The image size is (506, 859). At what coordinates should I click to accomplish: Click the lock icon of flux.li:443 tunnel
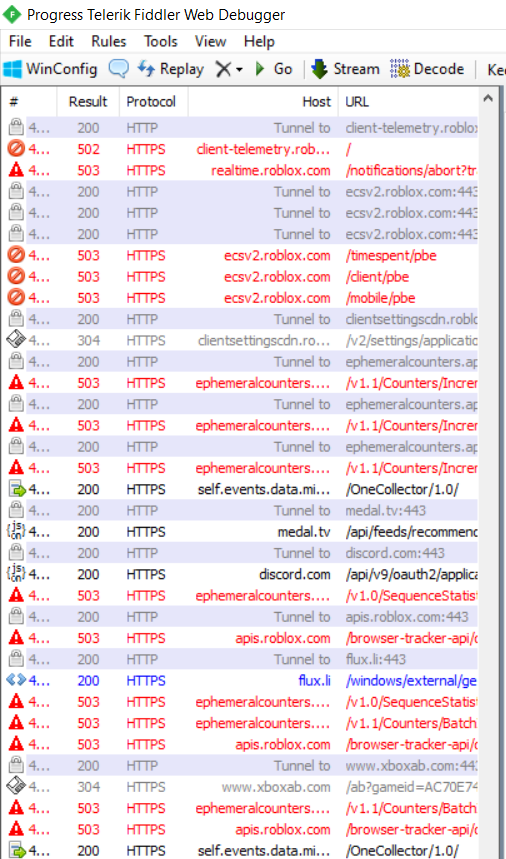16,659
